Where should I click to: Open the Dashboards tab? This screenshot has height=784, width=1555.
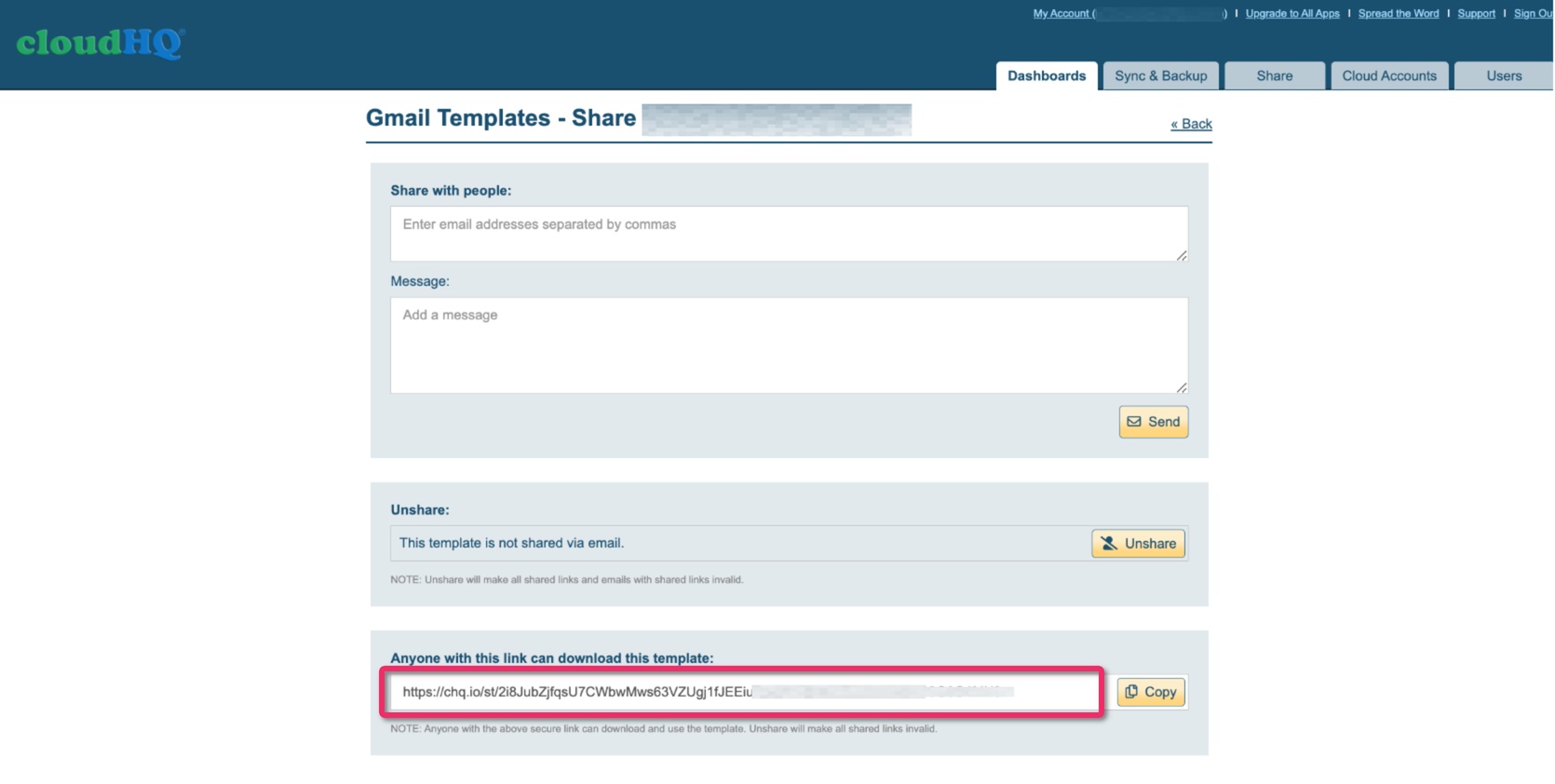click(1047, 76)
